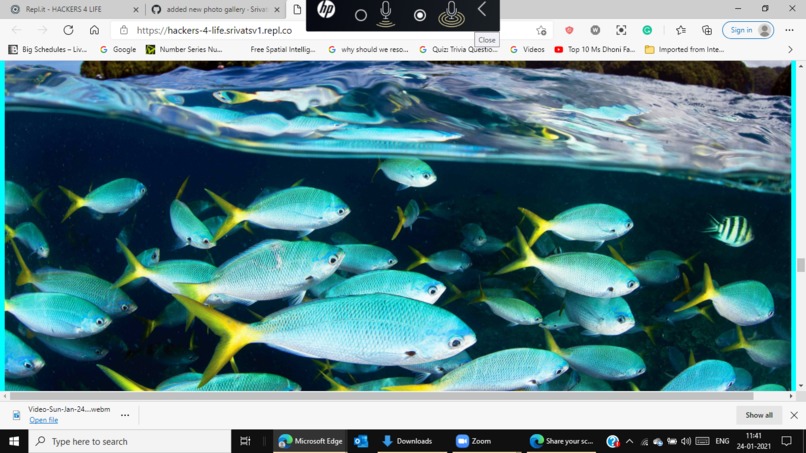The image size is (806, 453).
Task: Open Microsoft Edge from the taskbar
Action: 310,441
